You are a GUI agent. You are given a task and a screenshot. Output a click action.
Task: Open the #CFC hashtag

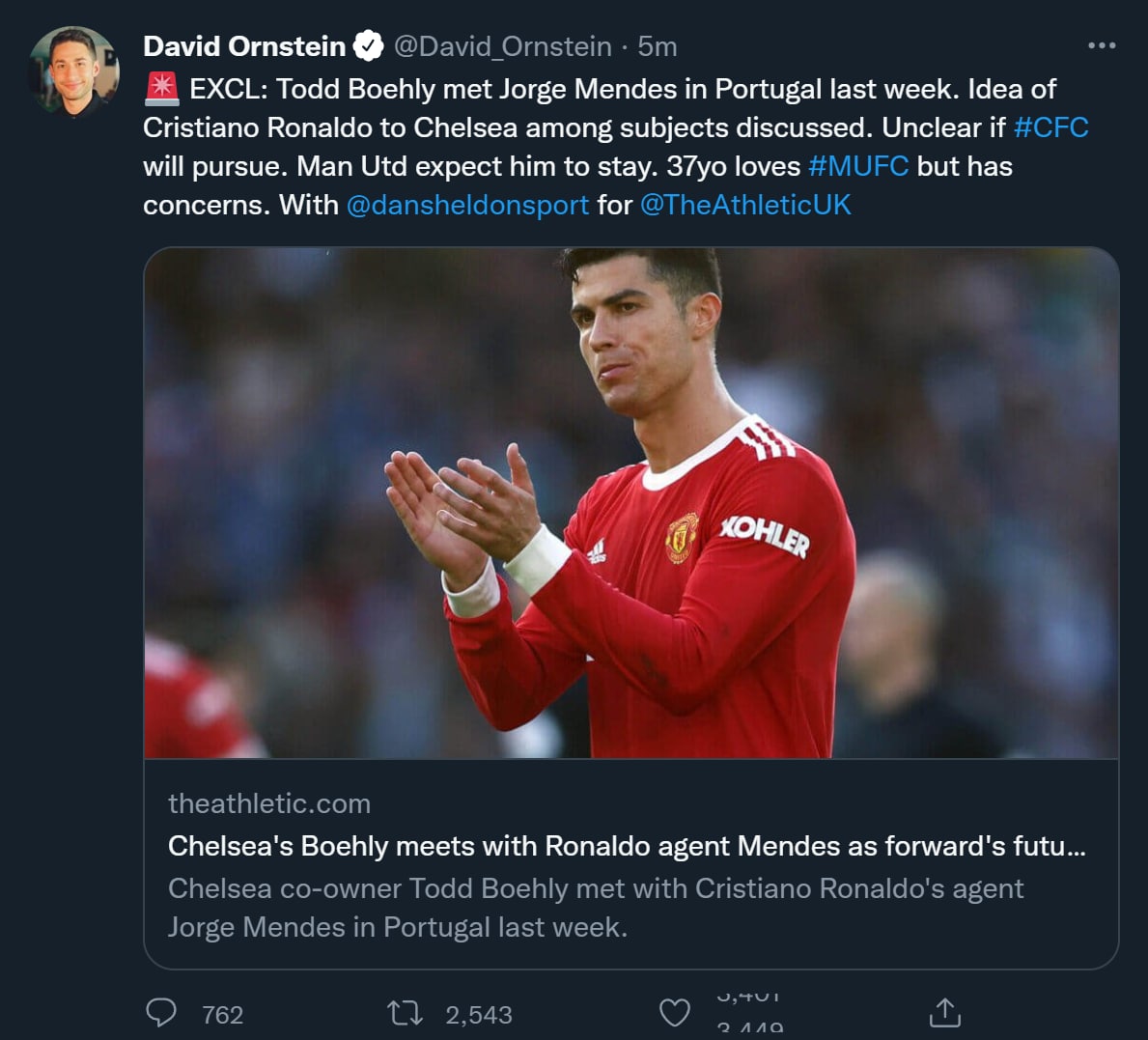(x=1050, y=127)
